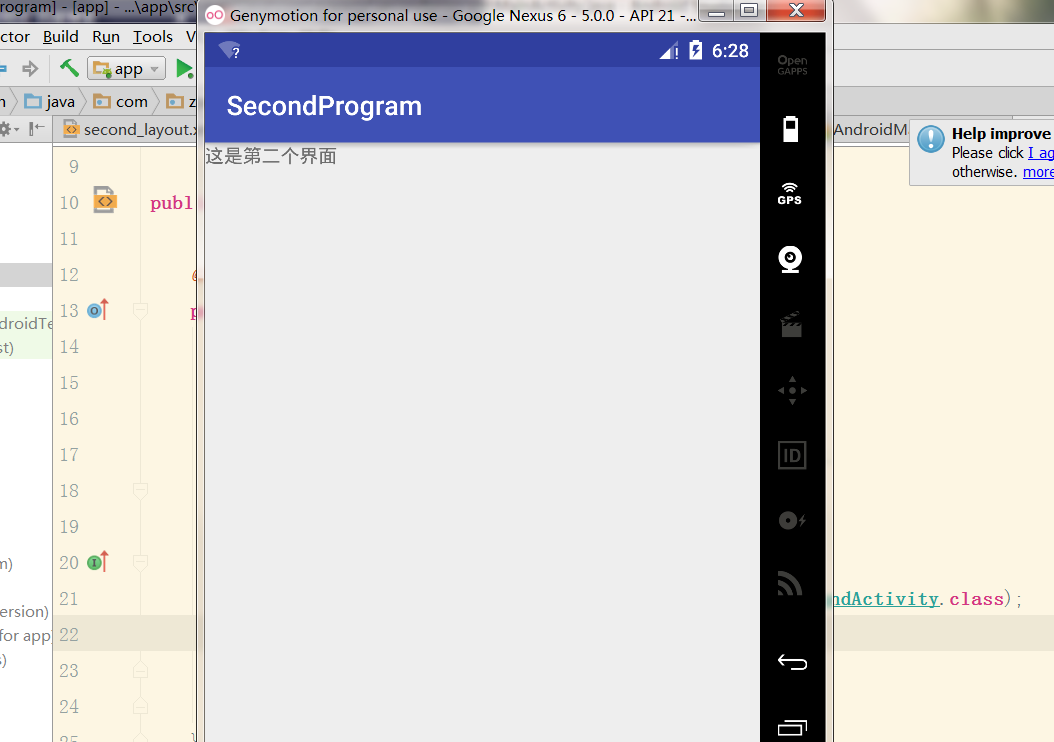Open the Build menu
Screen dimensions: 1054x742
pyautogui.click(x=60, y=36)
